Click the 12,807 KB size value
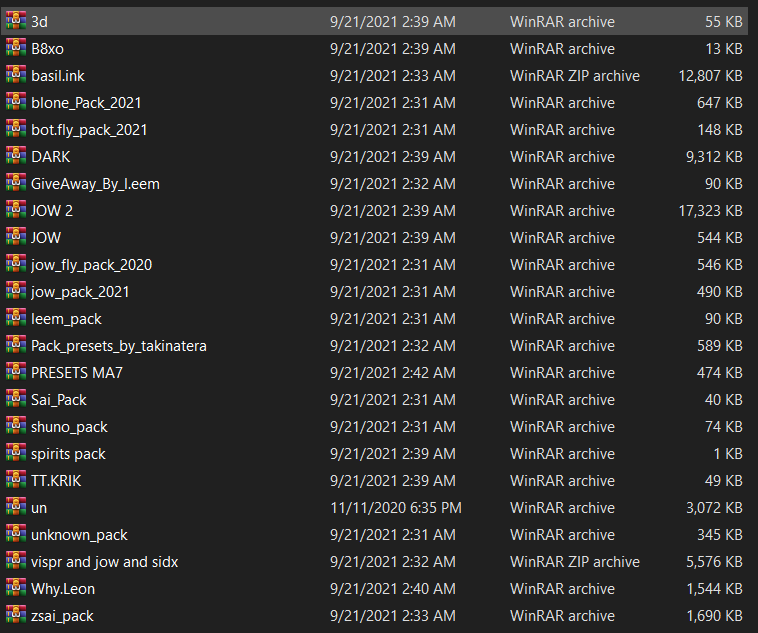 [711, 76]
